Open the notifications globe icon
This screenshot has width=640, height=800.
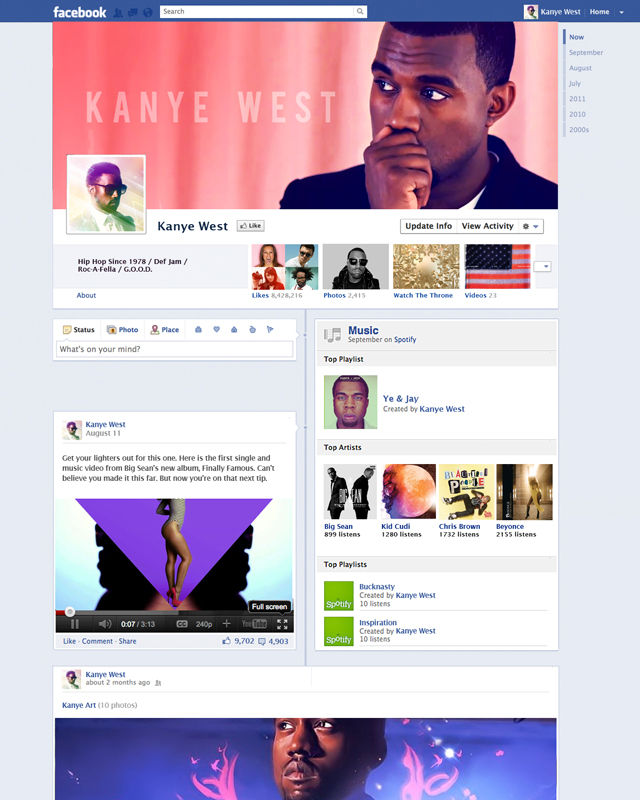148,13
